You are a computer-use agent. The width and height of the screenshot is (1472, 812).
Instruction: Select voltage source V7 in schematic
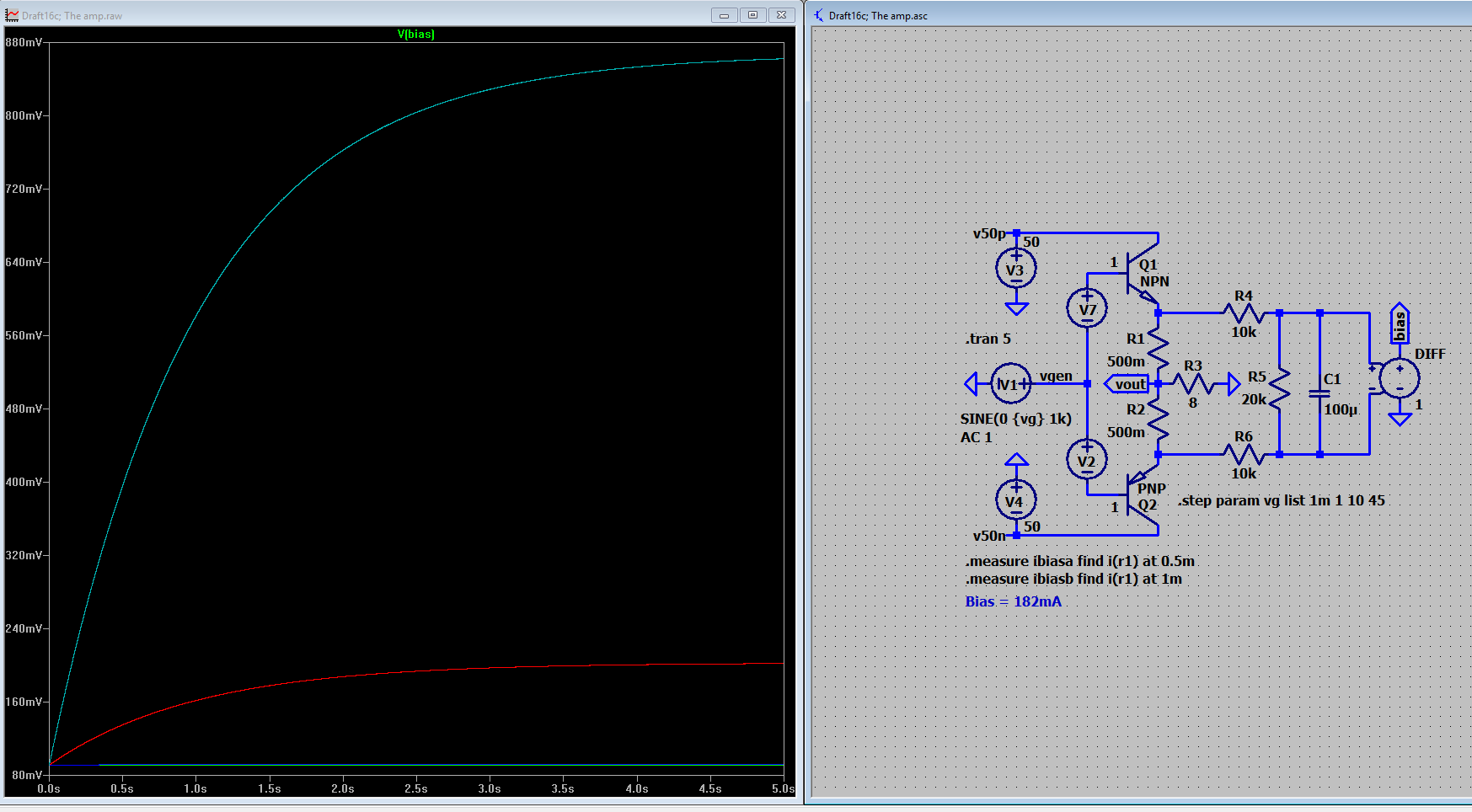[x=1087, y=308]
